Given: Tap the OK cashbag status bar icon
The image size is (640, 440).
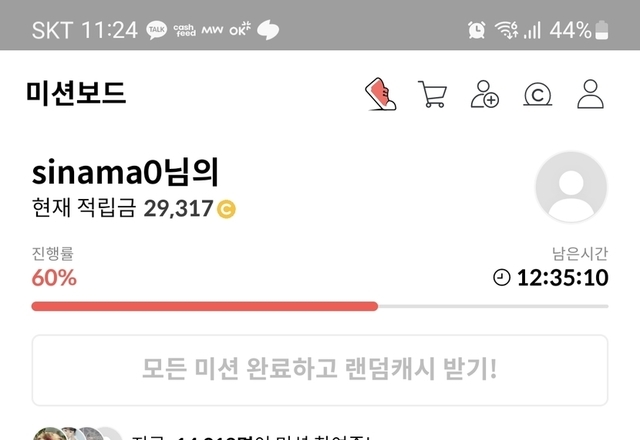Looking at the screenshot, I should [x=240, y=29].
